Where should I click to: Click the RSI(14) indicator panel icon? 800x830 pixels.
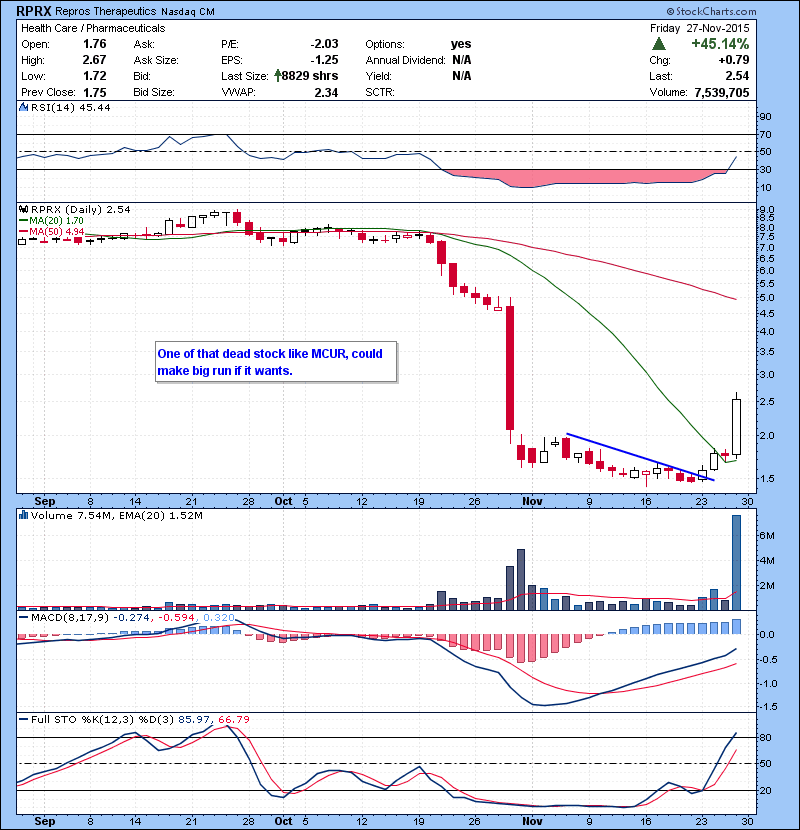point(23,107)
